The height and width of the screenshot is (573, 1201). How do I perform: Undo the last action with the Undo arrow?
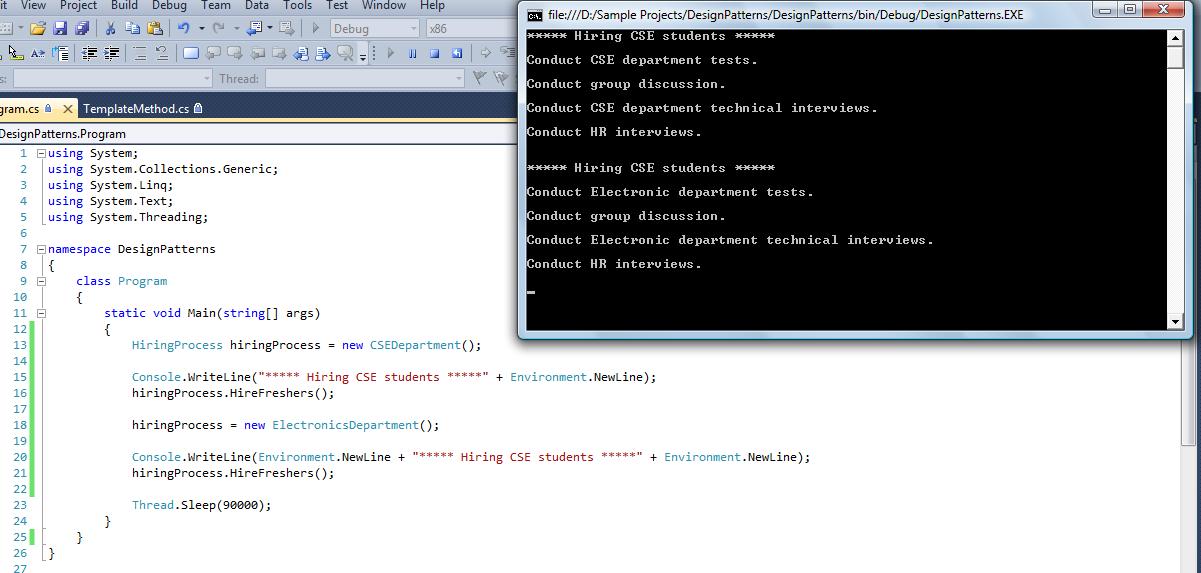click(184, 29)
